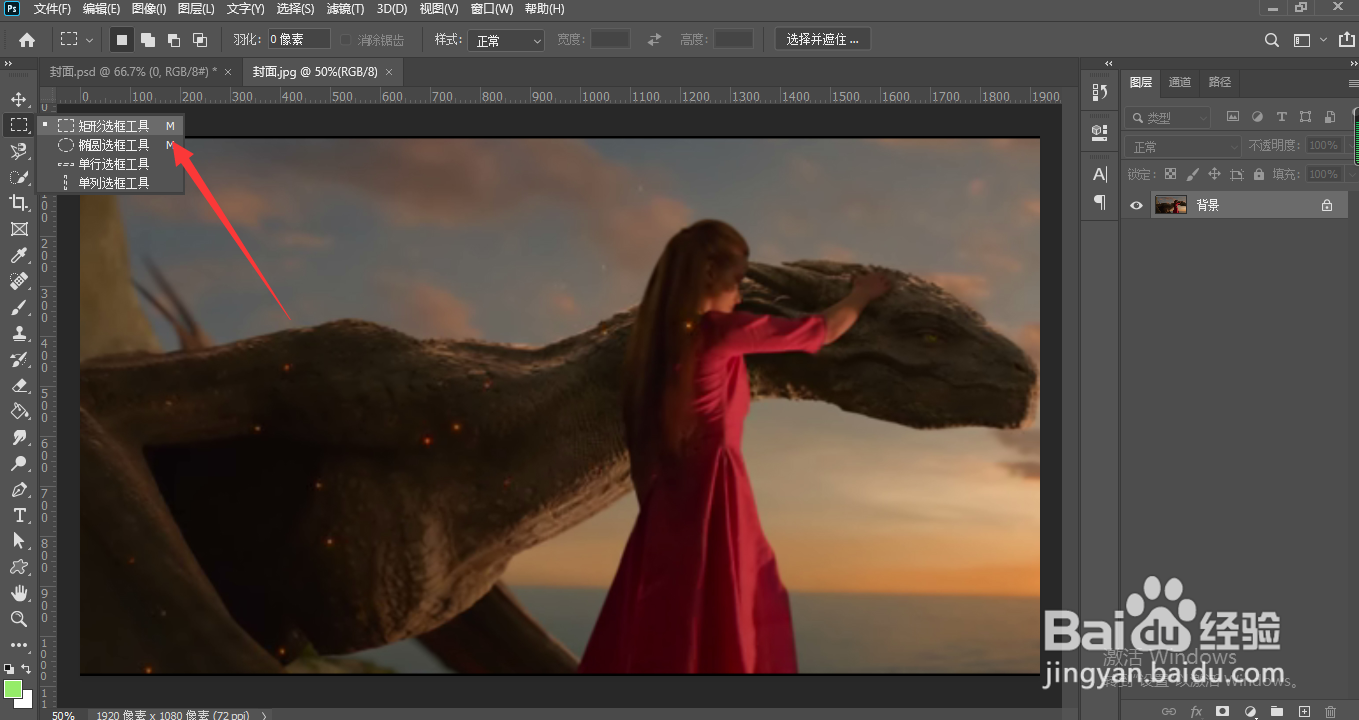Screen dimensions: 1359x720
Task: Click the 羽化 feather input field
Action: (299, 40)
